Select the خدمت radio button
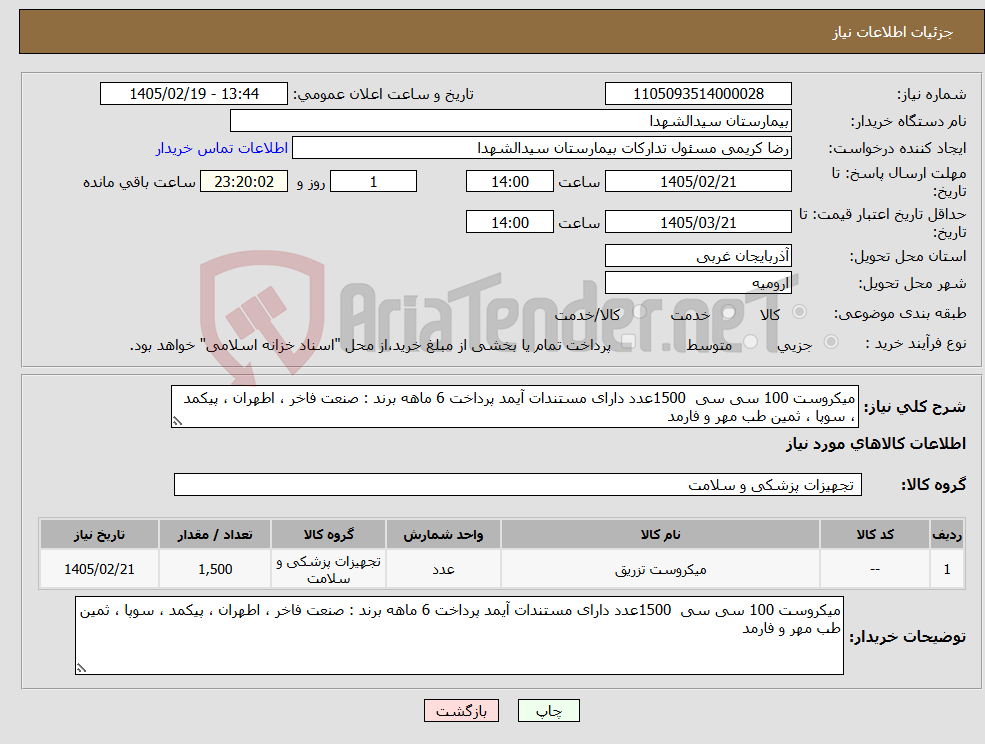The height and width of the screenshot is (744, 985). 729,312
